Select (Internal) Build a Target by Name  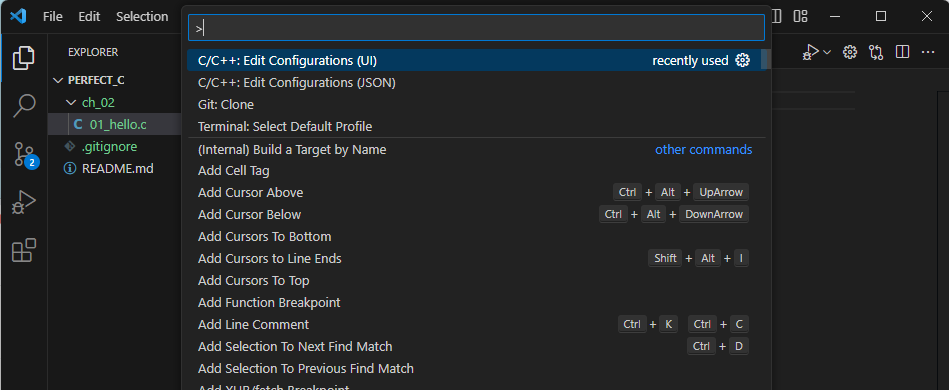[x=476, y=149]
